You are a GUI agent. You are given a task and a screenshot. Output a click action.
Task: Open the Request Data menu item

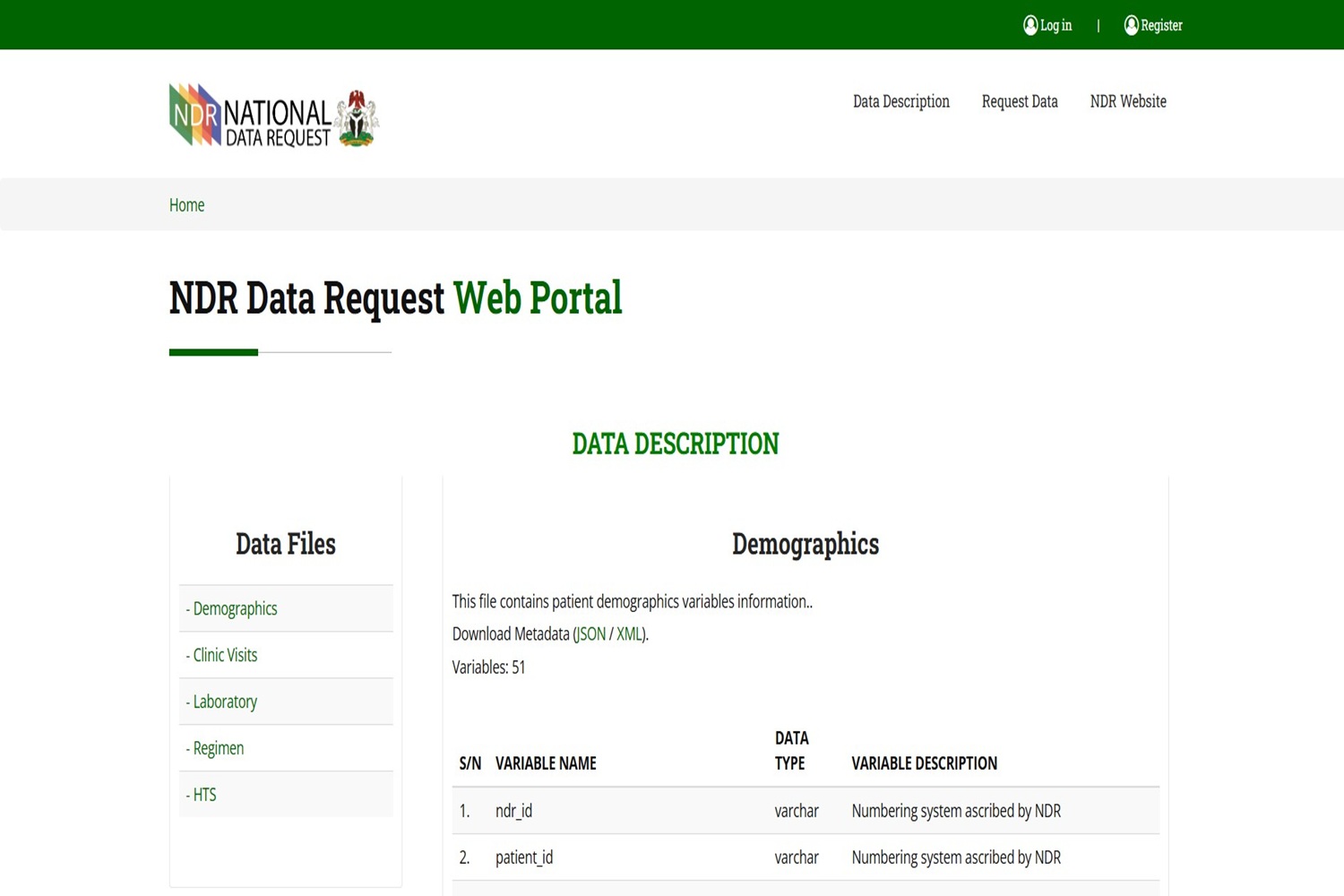[1020, 101]
